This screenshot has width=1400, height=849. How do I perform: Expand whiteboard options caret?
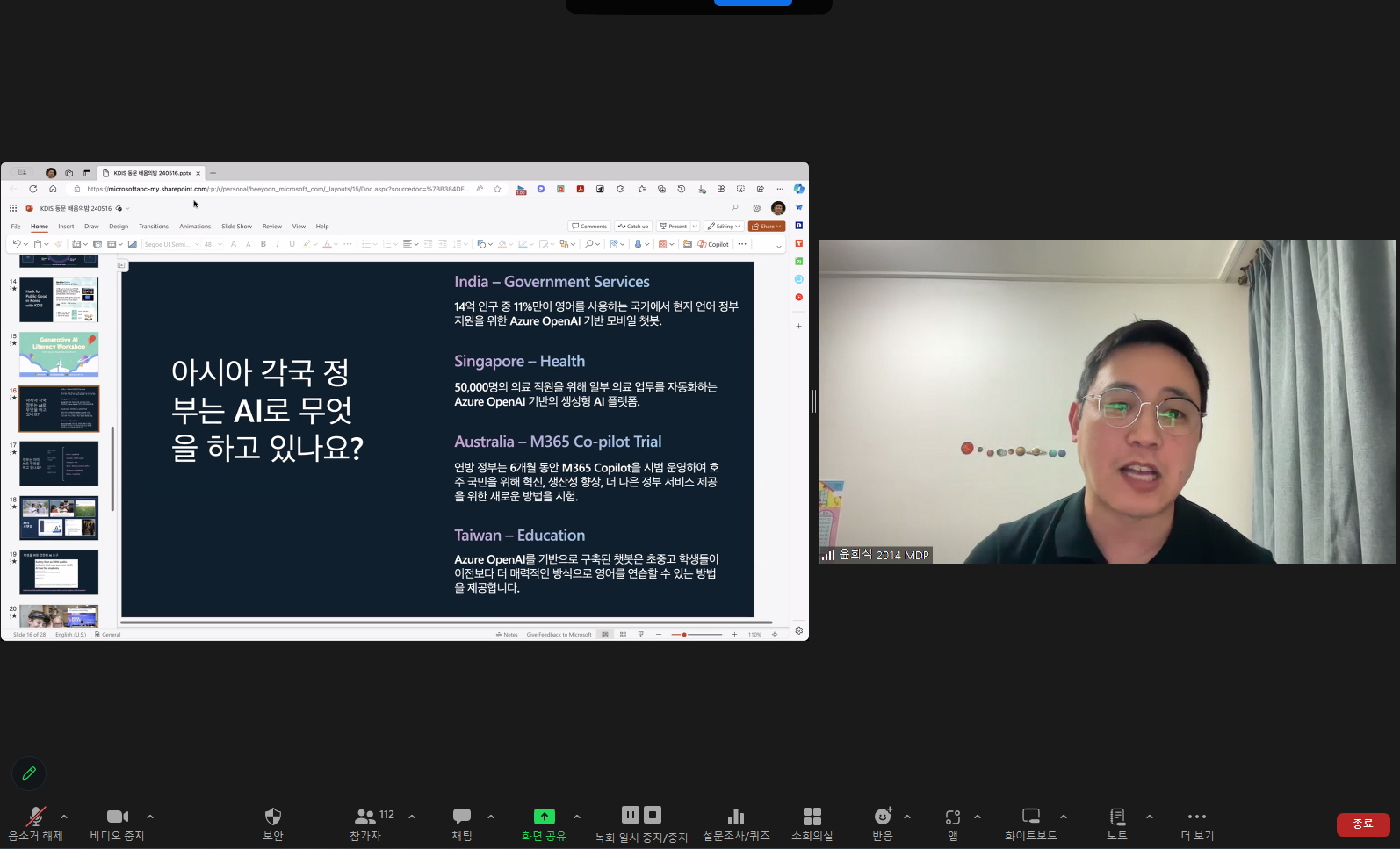(1064, 817)
